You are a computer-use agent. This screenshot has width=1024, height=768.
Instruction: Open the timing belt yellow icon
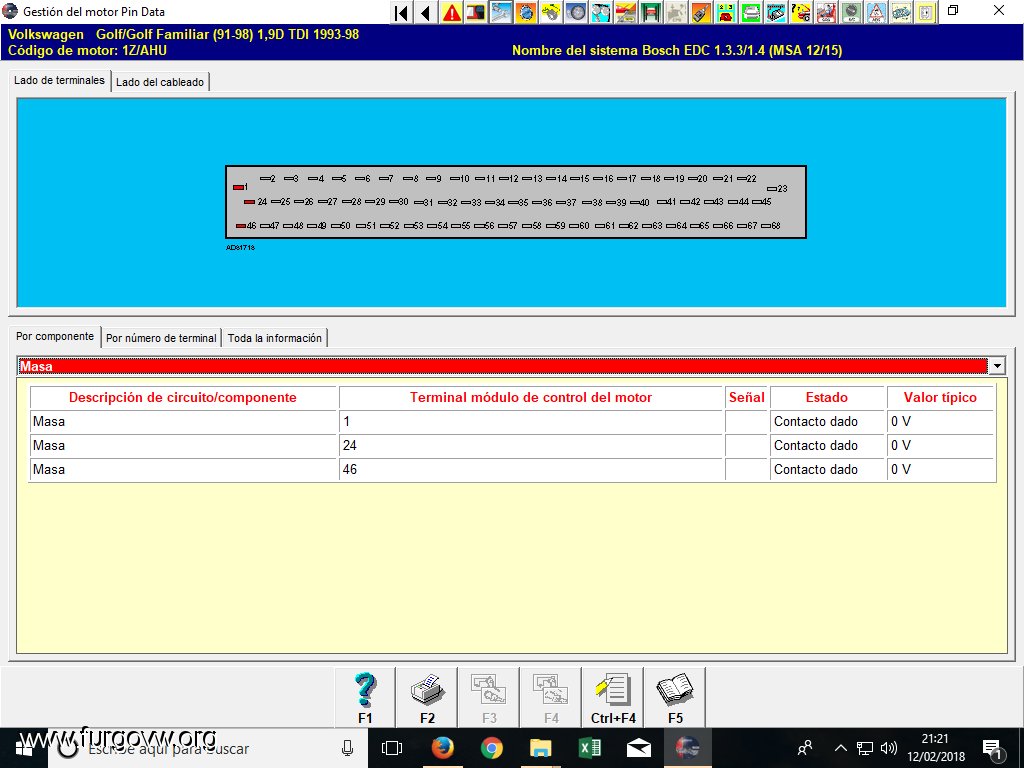pos(551,12)
